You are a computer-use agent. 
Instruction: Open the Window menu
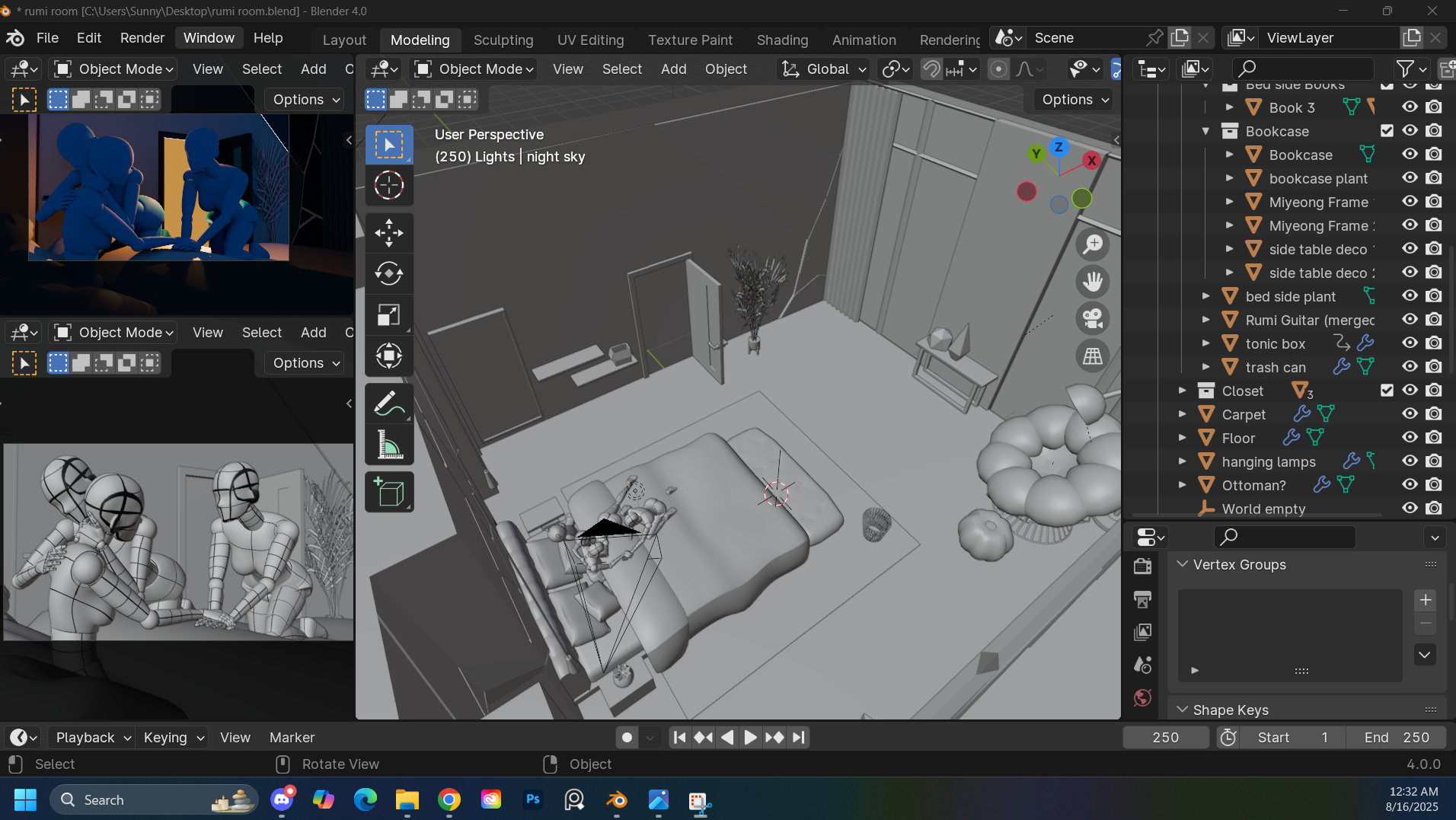pos(209,38)
